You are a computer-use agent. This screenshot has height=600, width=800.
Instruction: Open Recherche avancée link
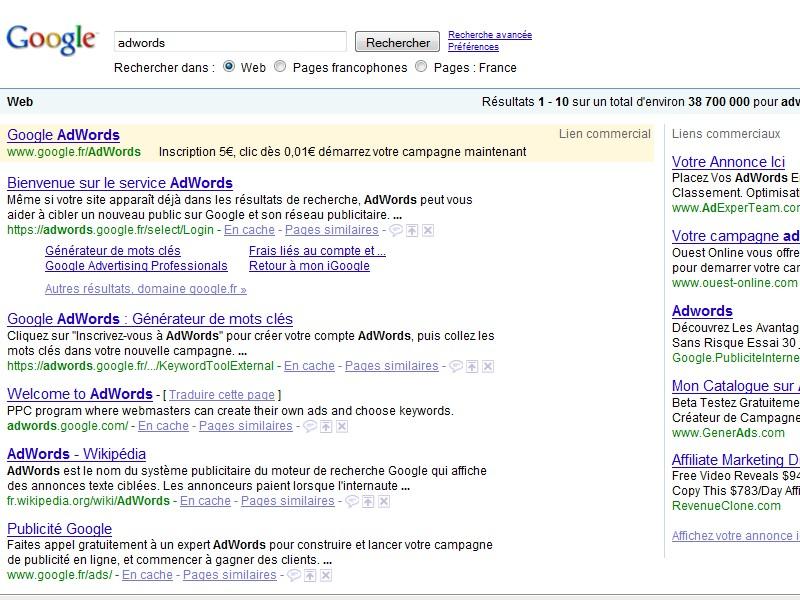point(490,35)
